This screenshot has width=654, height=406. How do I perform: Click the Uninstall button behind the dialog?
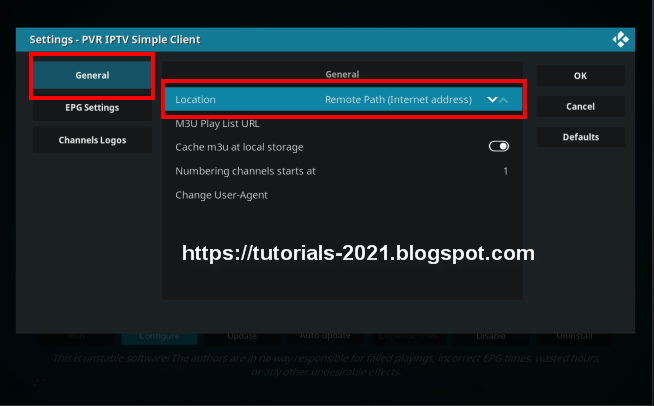tap(574, 338)
